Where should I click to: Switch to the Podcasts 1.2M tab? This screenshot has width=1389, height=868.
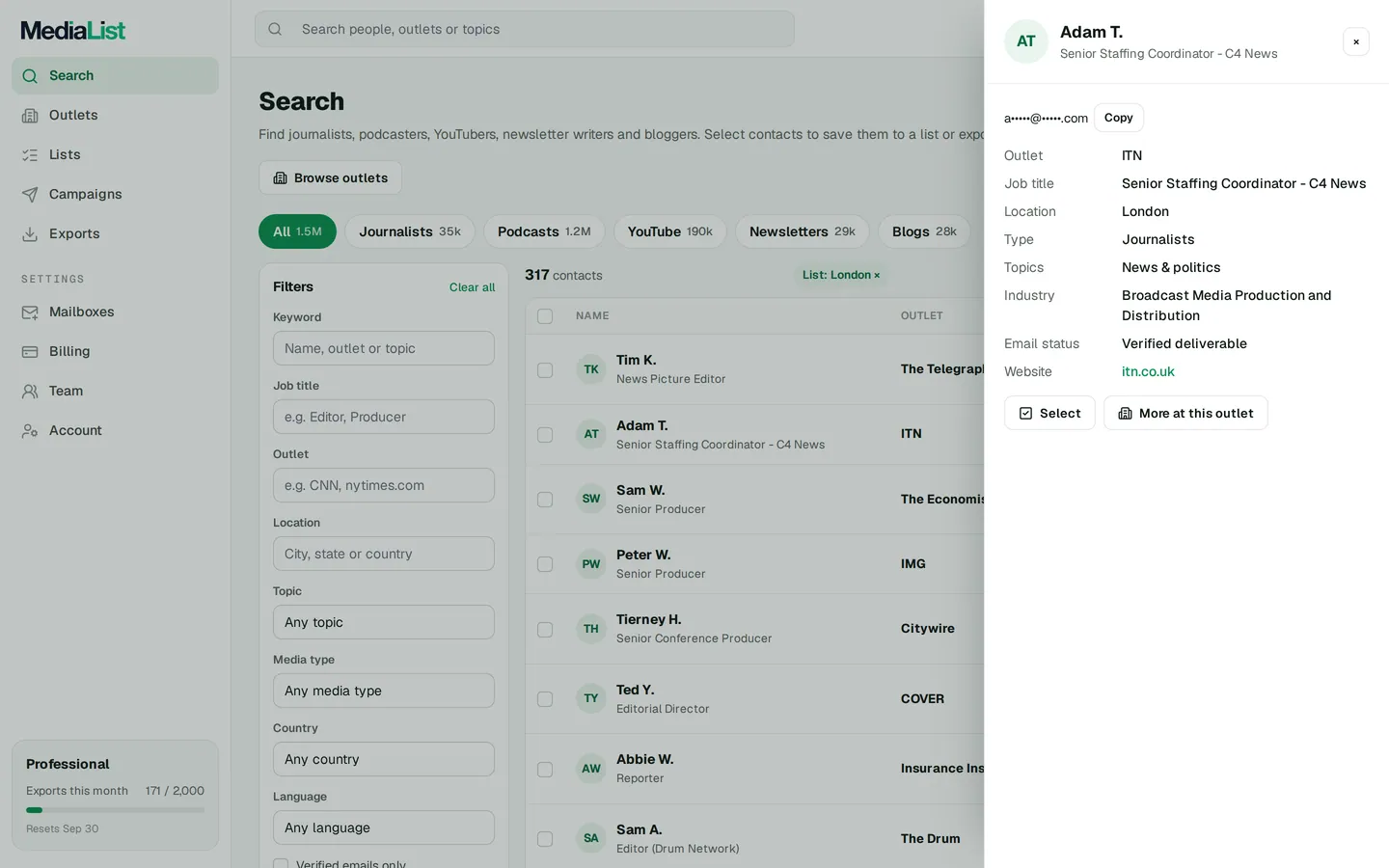(x=544, y=231)
